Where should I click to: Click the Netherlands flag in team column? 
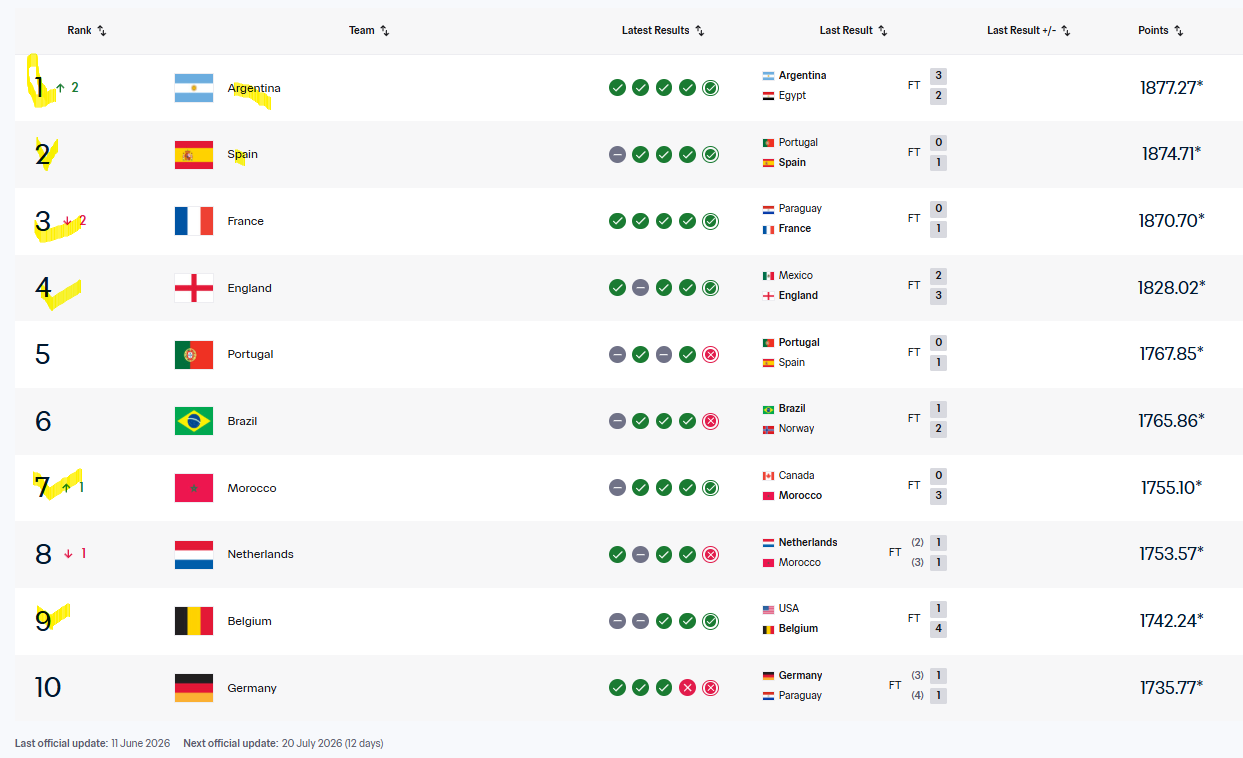(194, 554)
